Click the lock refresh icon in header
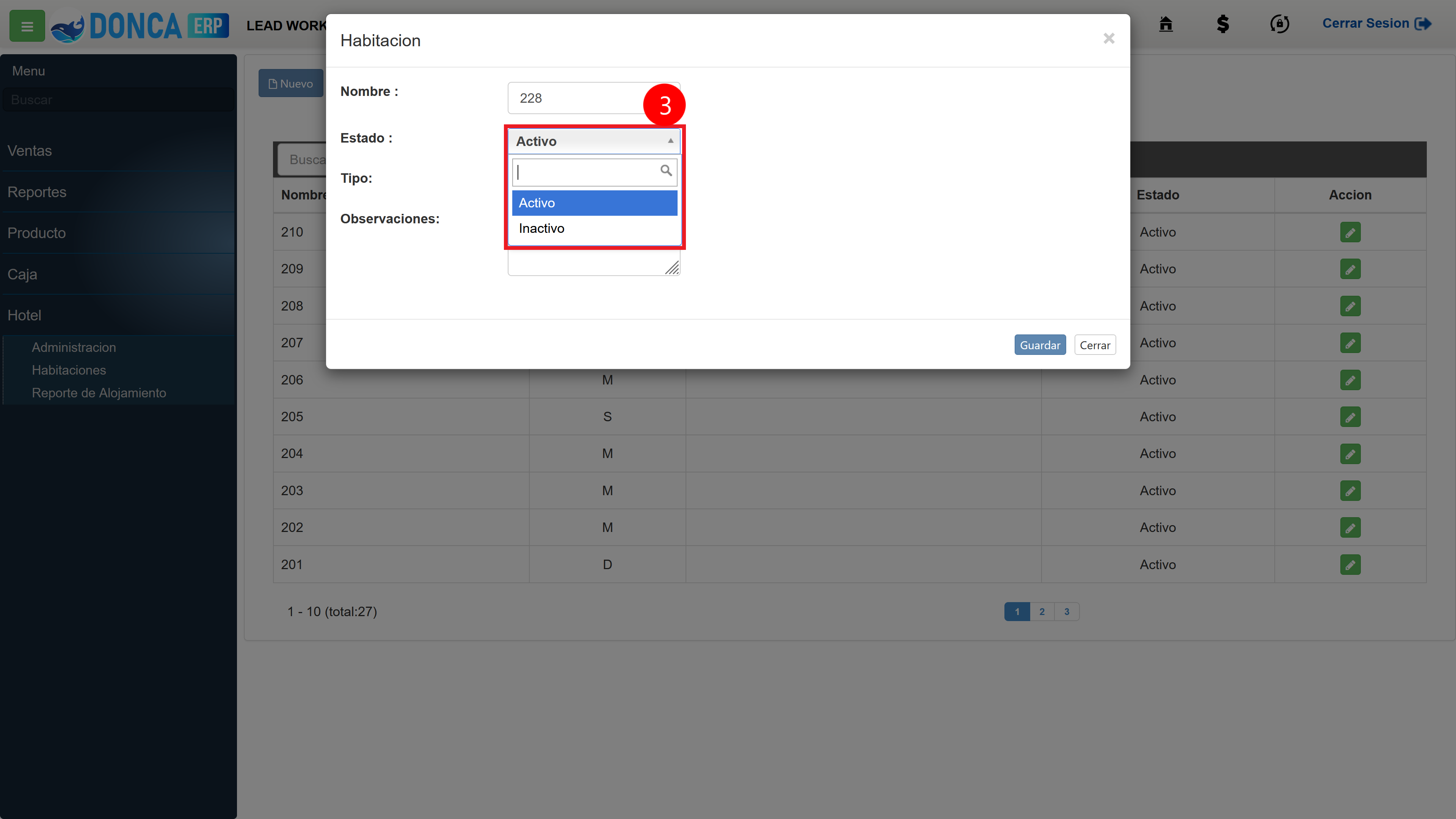Image resolution: width=1456 pixels, height=819 pixels. click(1280, 24)
